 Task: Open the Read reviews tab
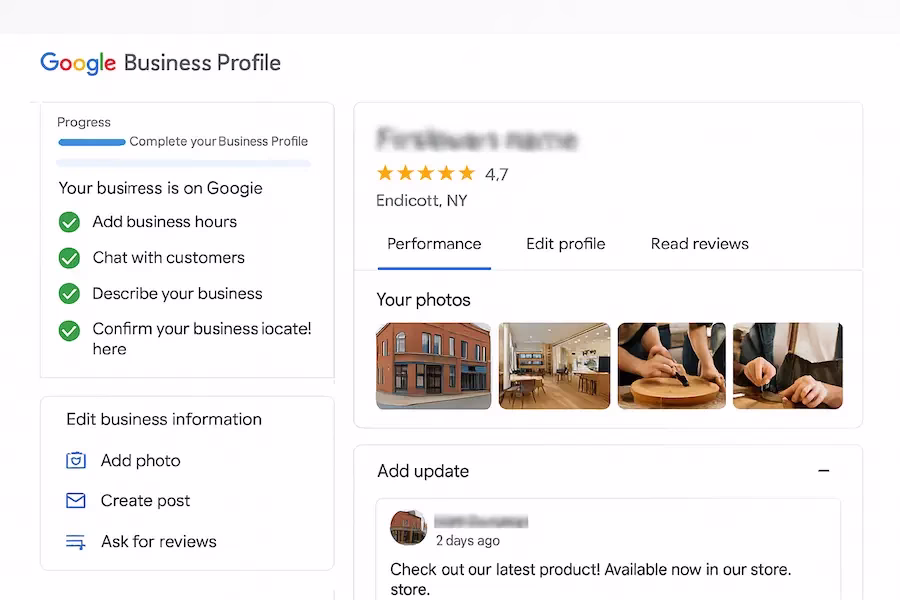click(699, 243)
